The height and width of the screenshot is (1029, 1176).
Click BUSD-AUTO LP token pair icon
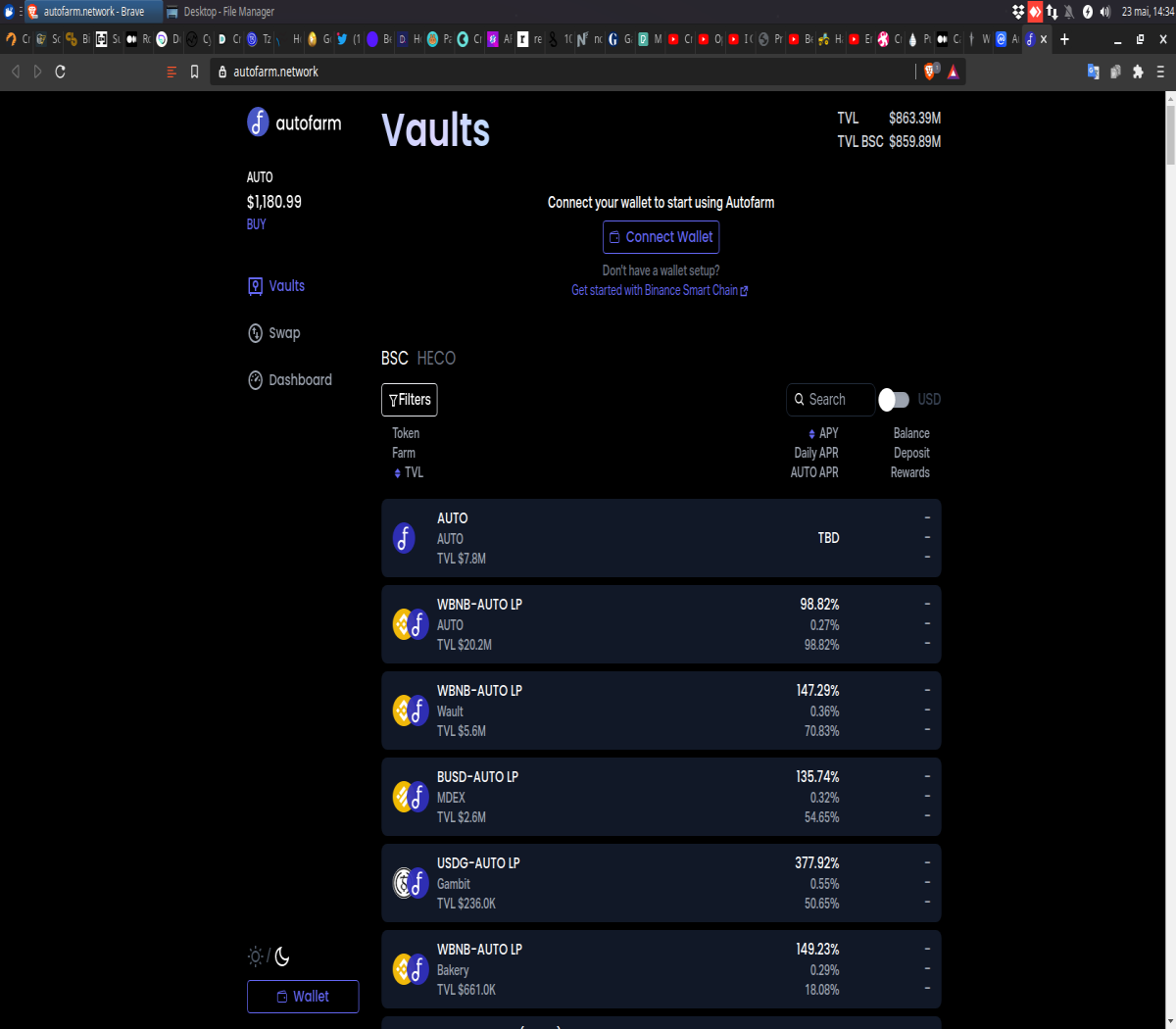[x=411, y=797]
